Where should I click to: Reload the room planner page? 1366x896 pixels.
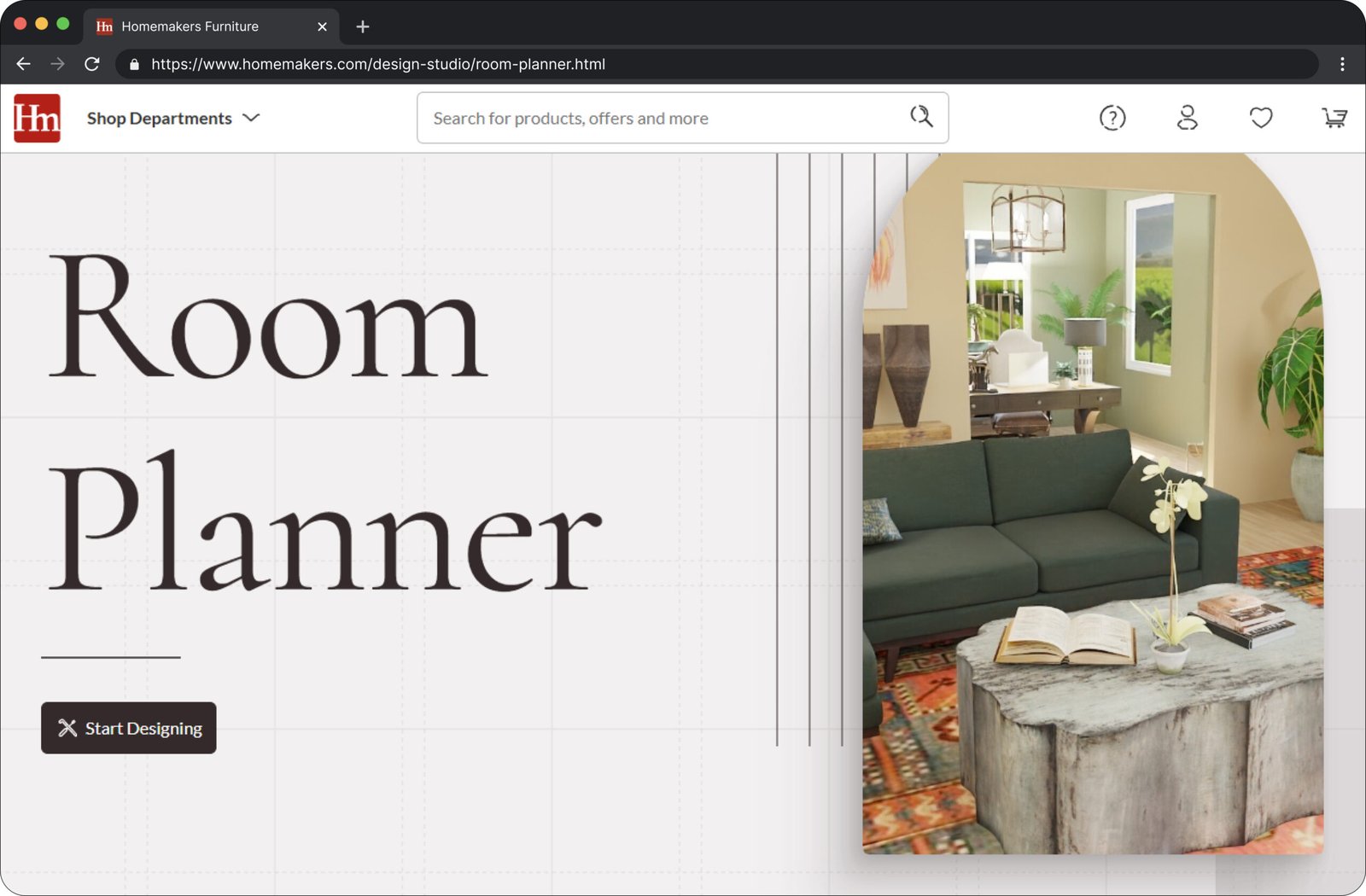click(92, 64)
